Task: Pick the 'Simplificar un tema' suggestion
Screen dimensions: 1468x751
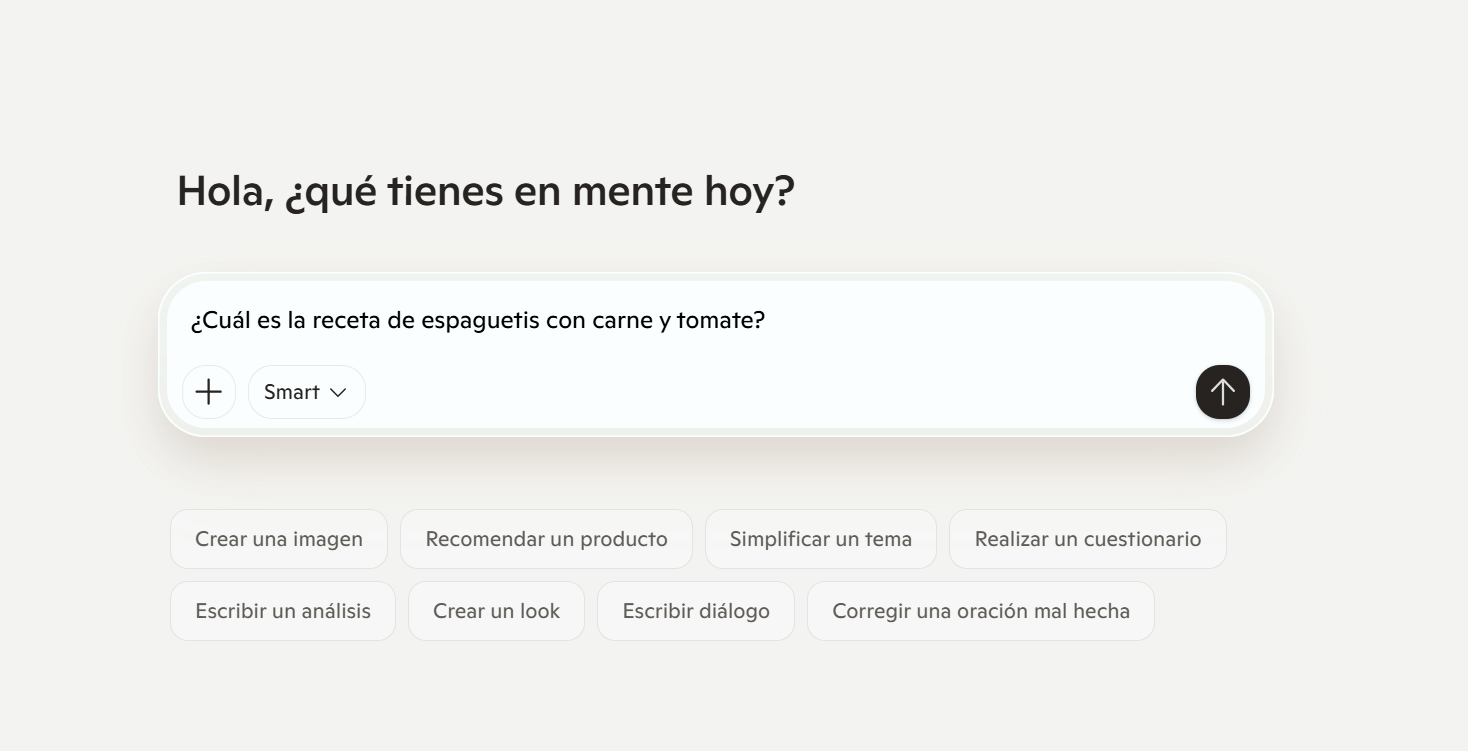Action: pos(820,539)
